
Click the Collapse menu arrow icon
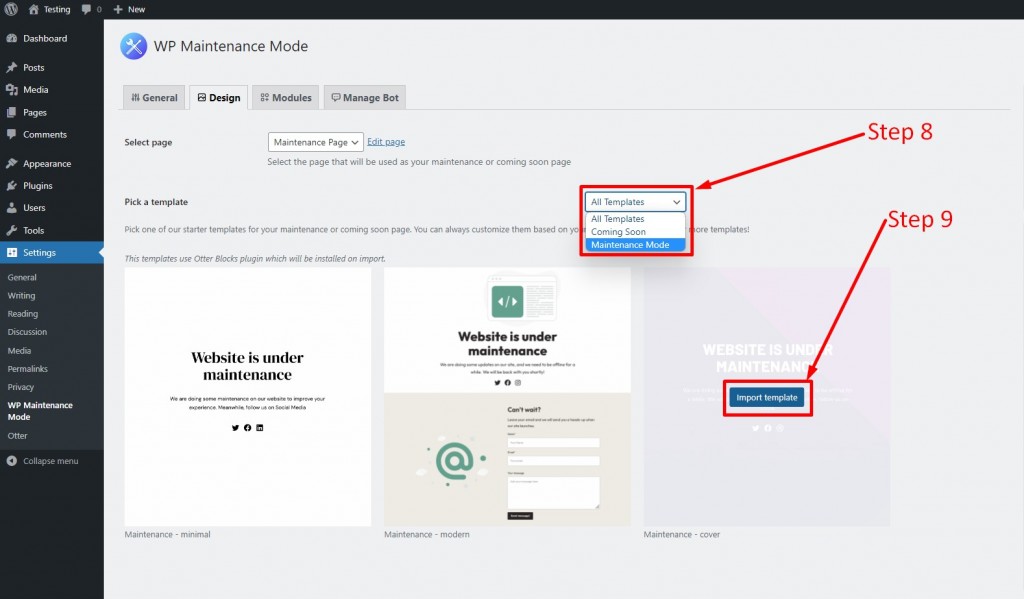coord(12,461)
